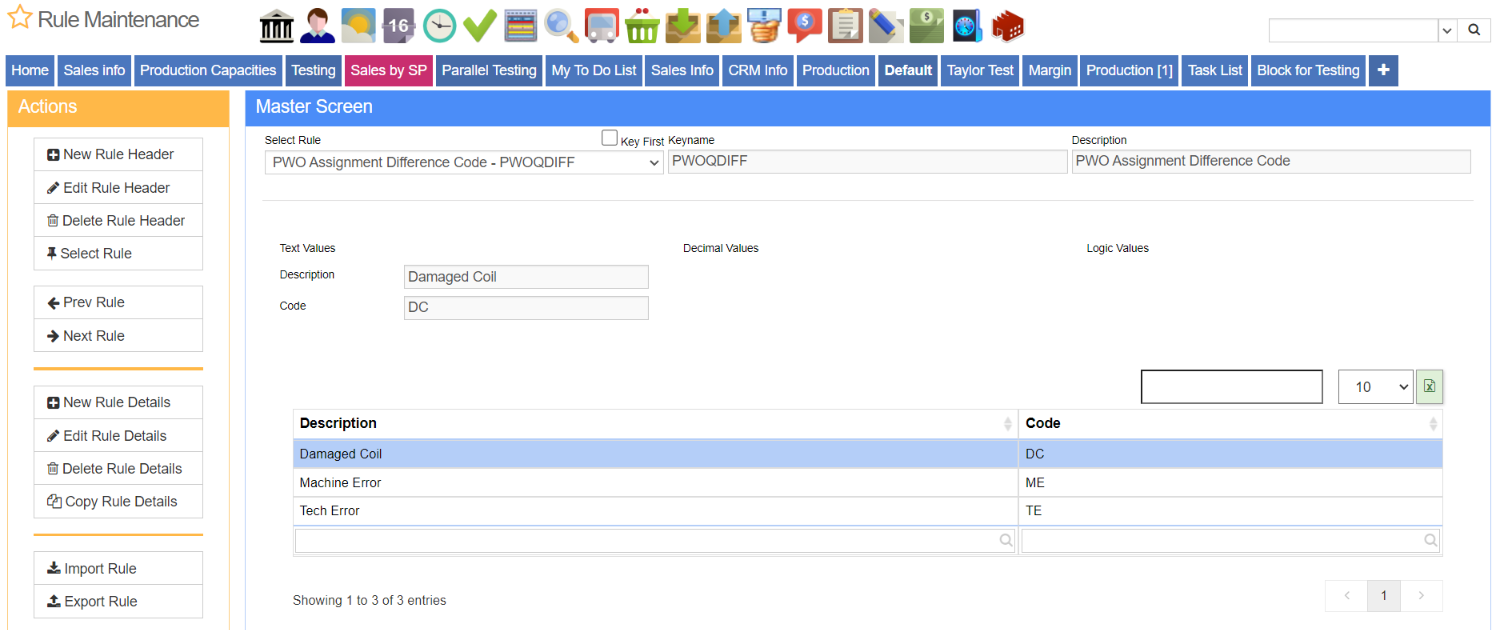Sort the table by the Description column
This screenshot has height=630, width=1498.
coord(655,424)
